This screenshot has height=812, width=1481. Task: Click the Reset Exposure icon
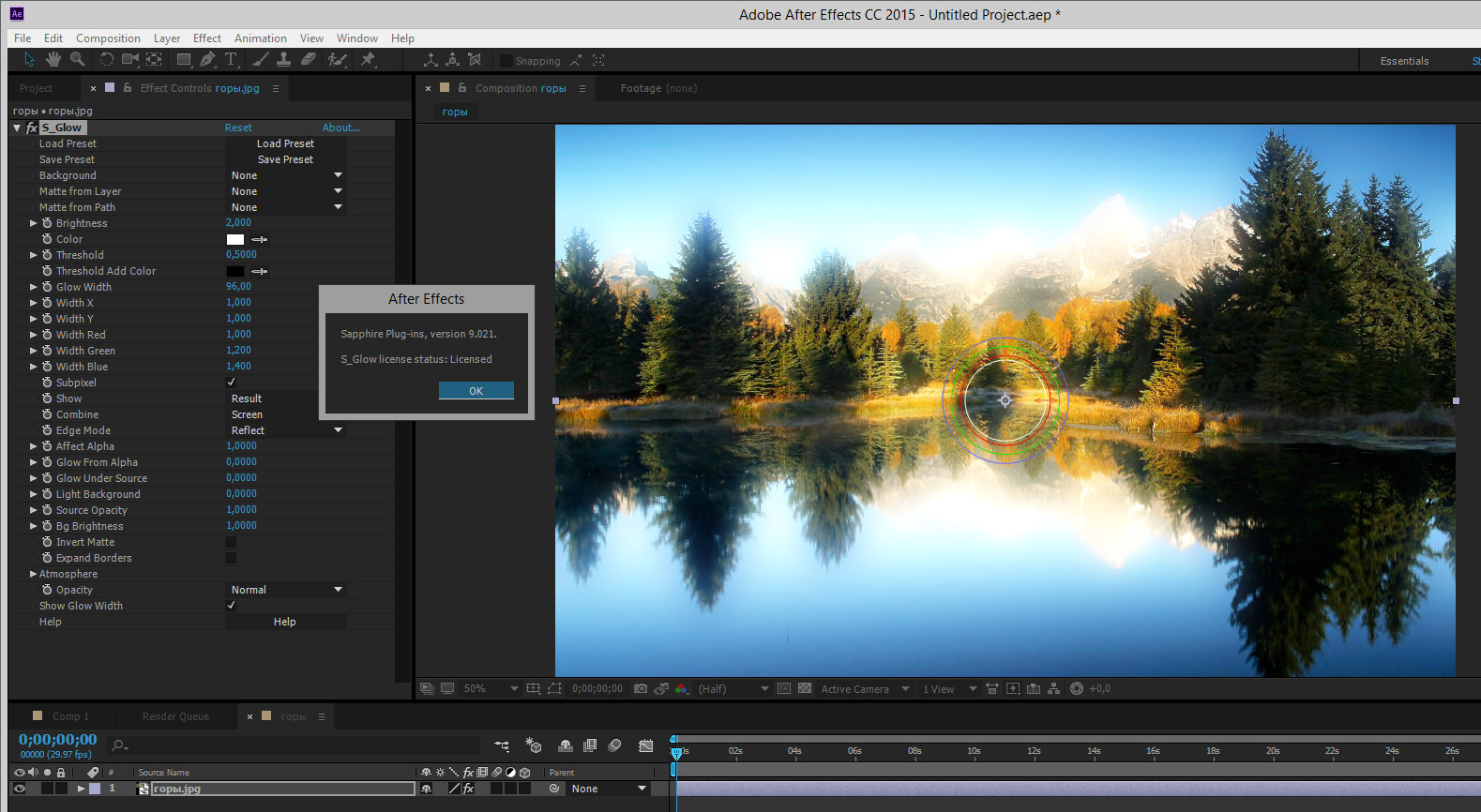1077,688
